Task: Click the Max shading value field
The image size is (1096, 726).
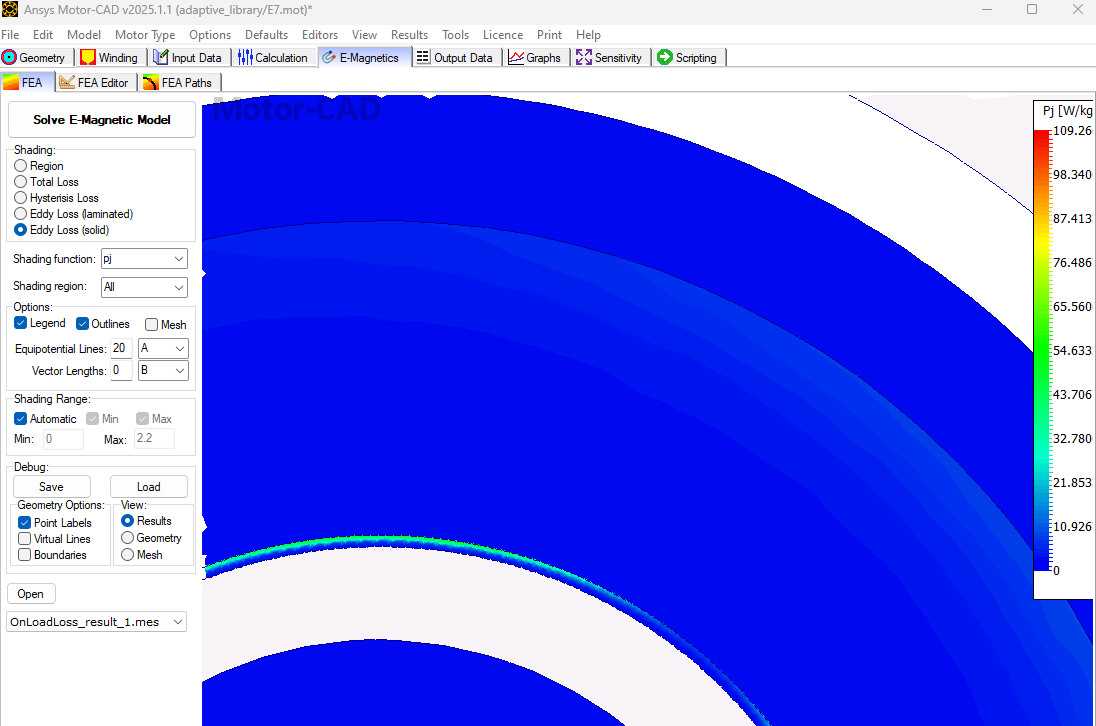Action: 154,438
